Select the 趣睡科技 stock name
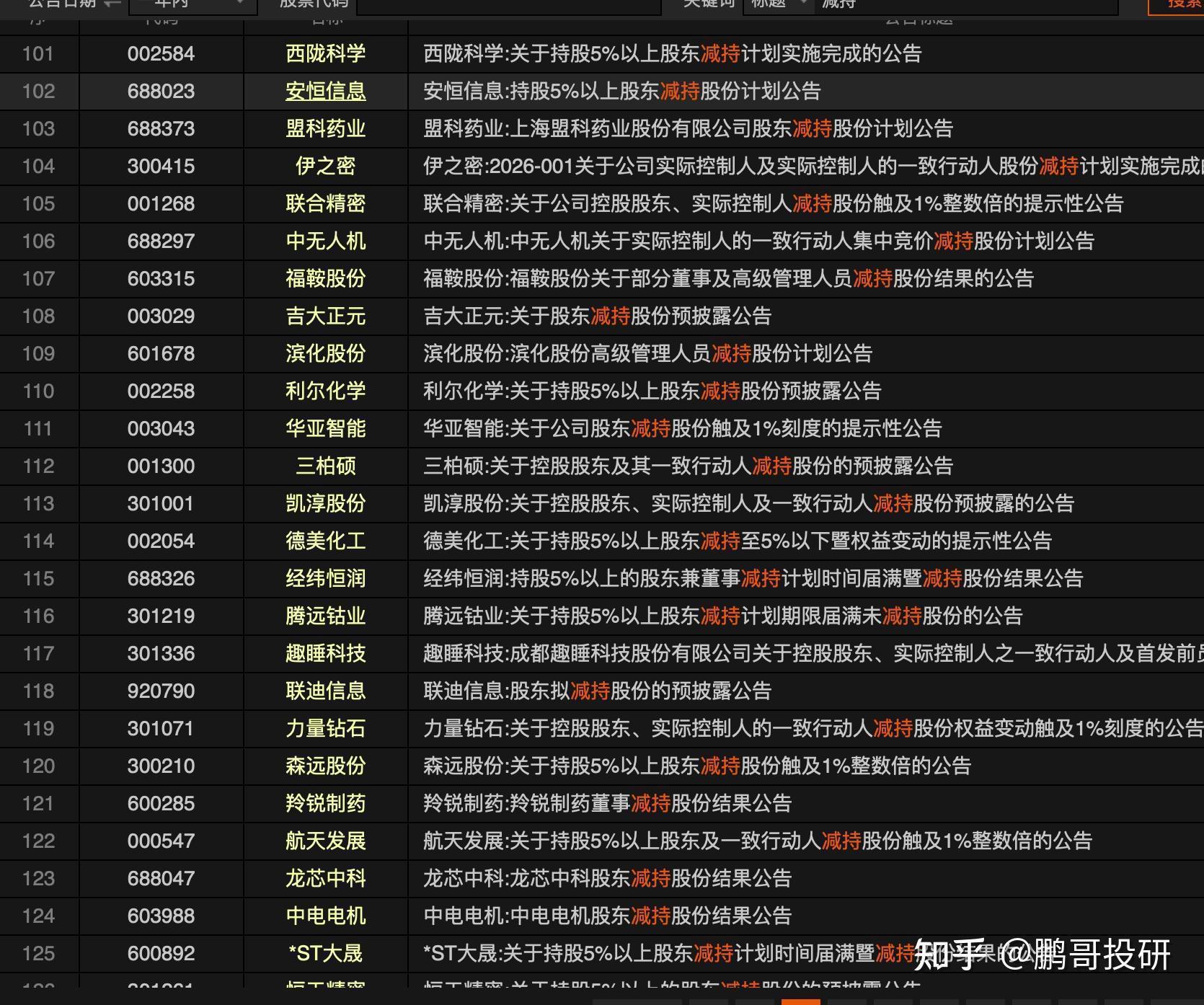This screenshot has height=1005, width=1204. pos(326,654)
